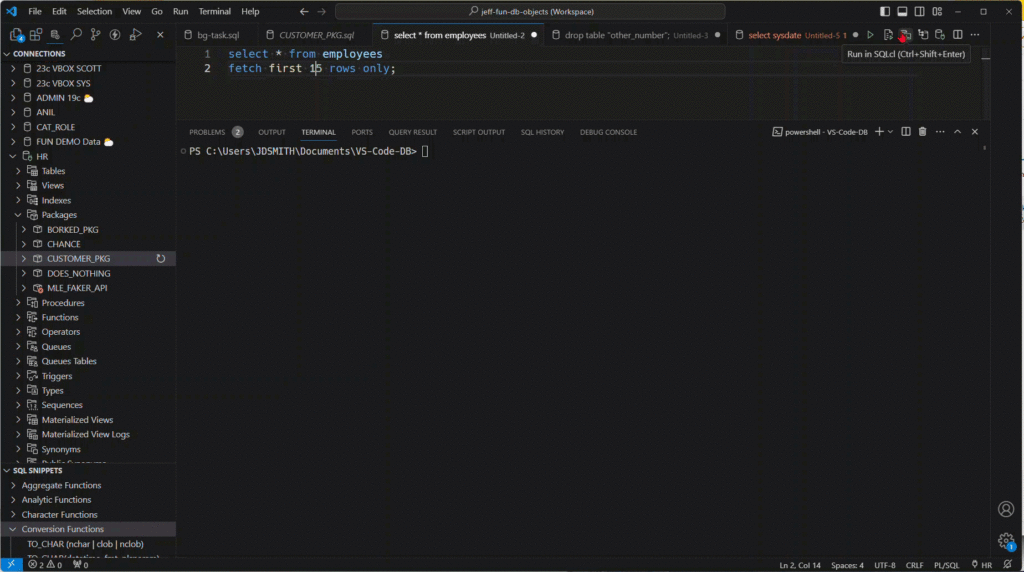Open the File menu
This screenshot has width=1024, height=572.
(x=35, y=12)
